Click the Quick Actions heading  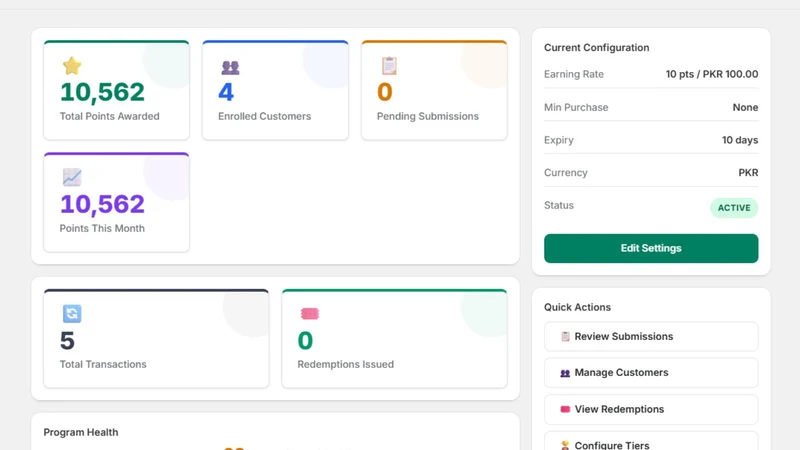pyautogui.click(x=577, y=307)
